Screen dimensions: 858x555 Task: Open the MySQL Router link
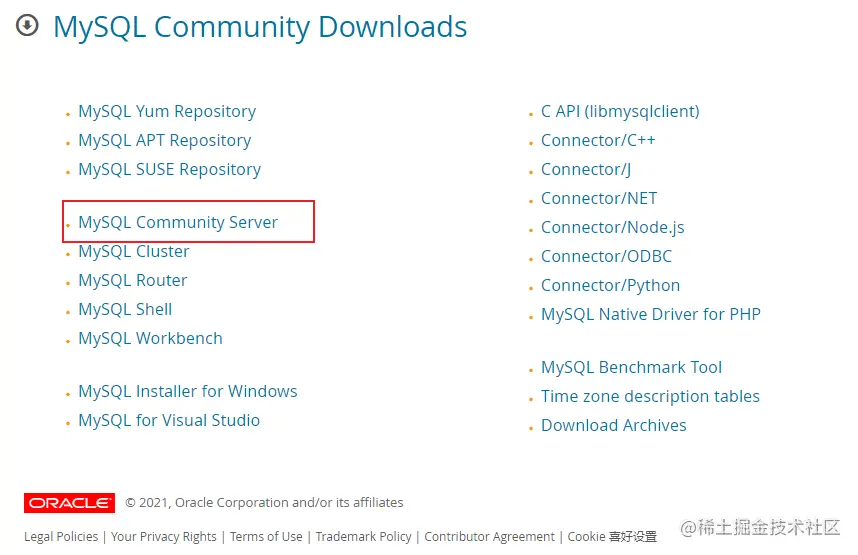pos(132,280)
